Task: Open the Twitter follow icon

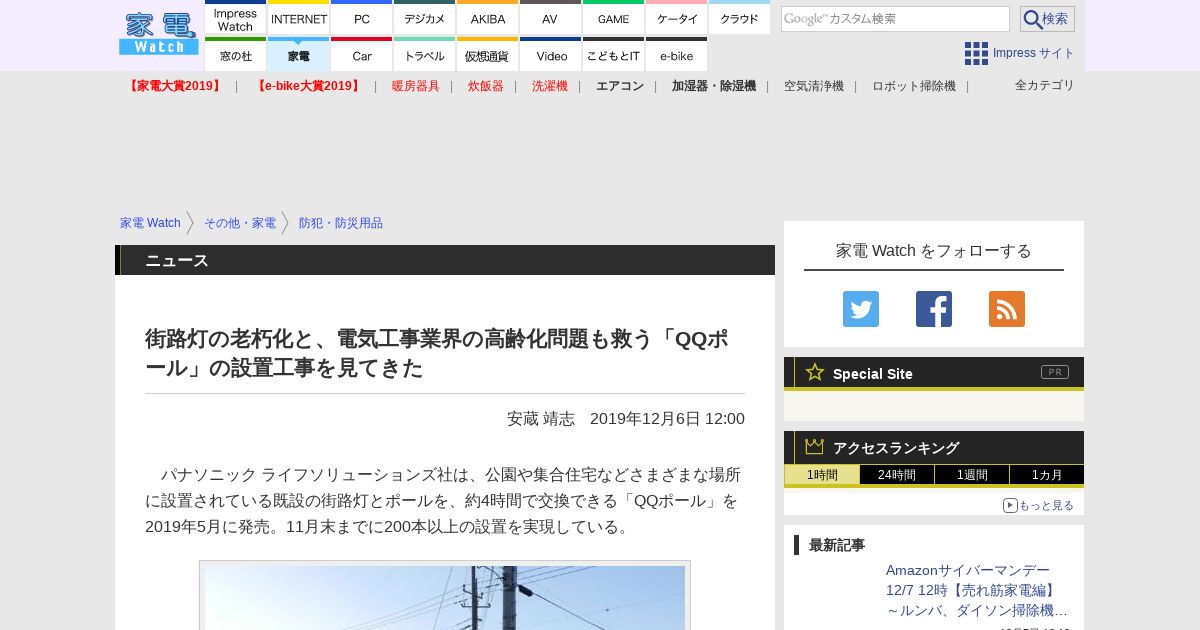Action: click(861, 309)
